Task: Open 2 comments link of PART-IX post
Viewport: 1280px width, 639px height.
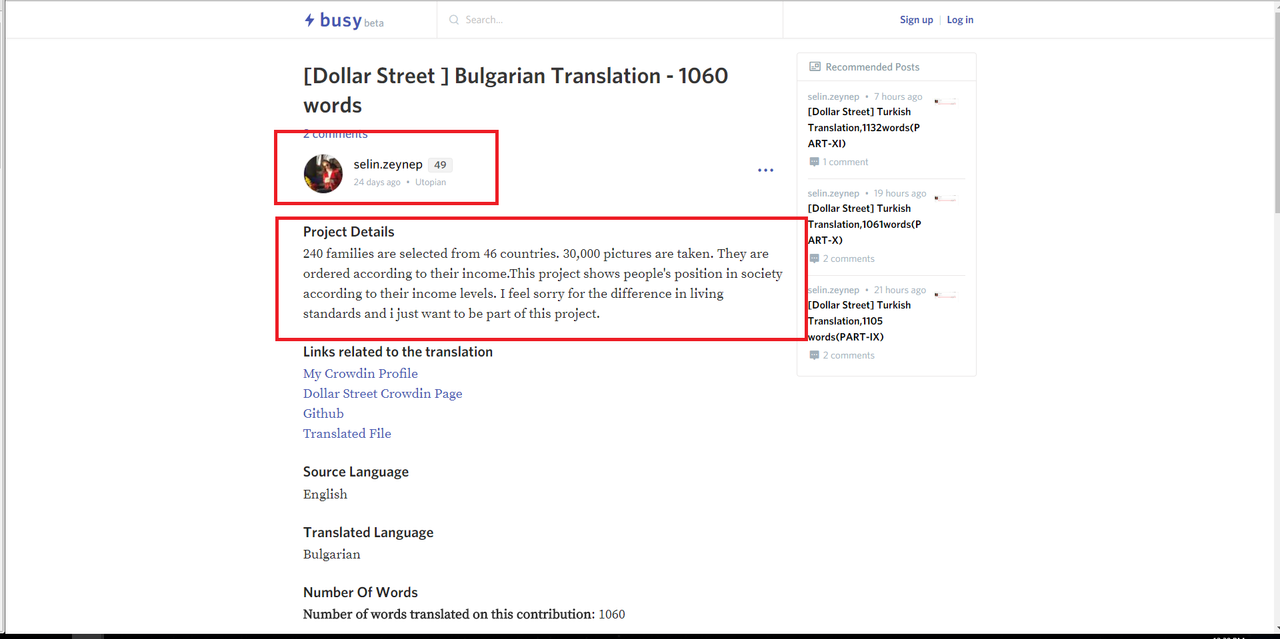Action: pos(848,356)
